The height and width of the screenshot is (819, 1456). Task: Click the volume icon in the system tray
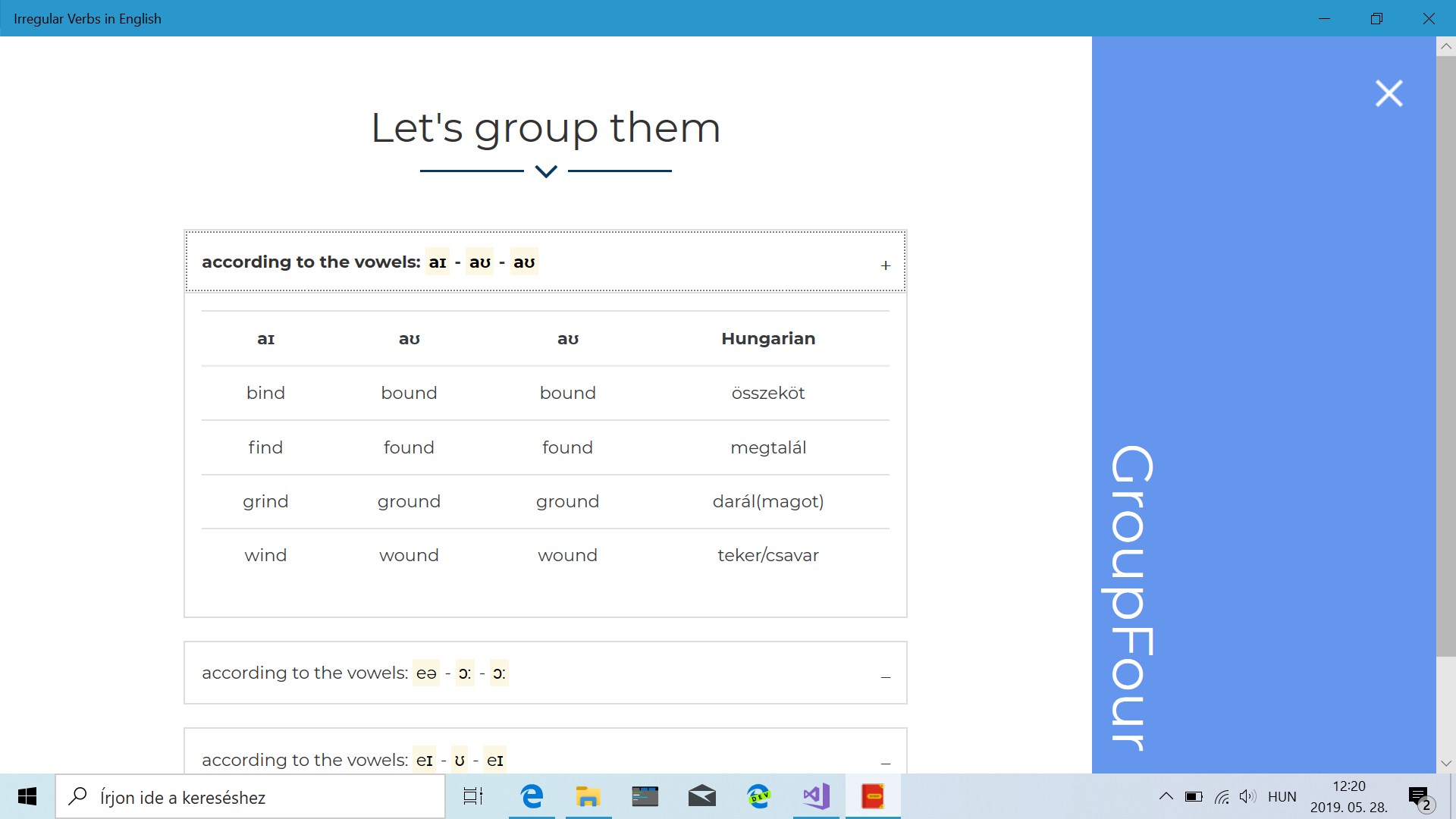(1247, 797)
